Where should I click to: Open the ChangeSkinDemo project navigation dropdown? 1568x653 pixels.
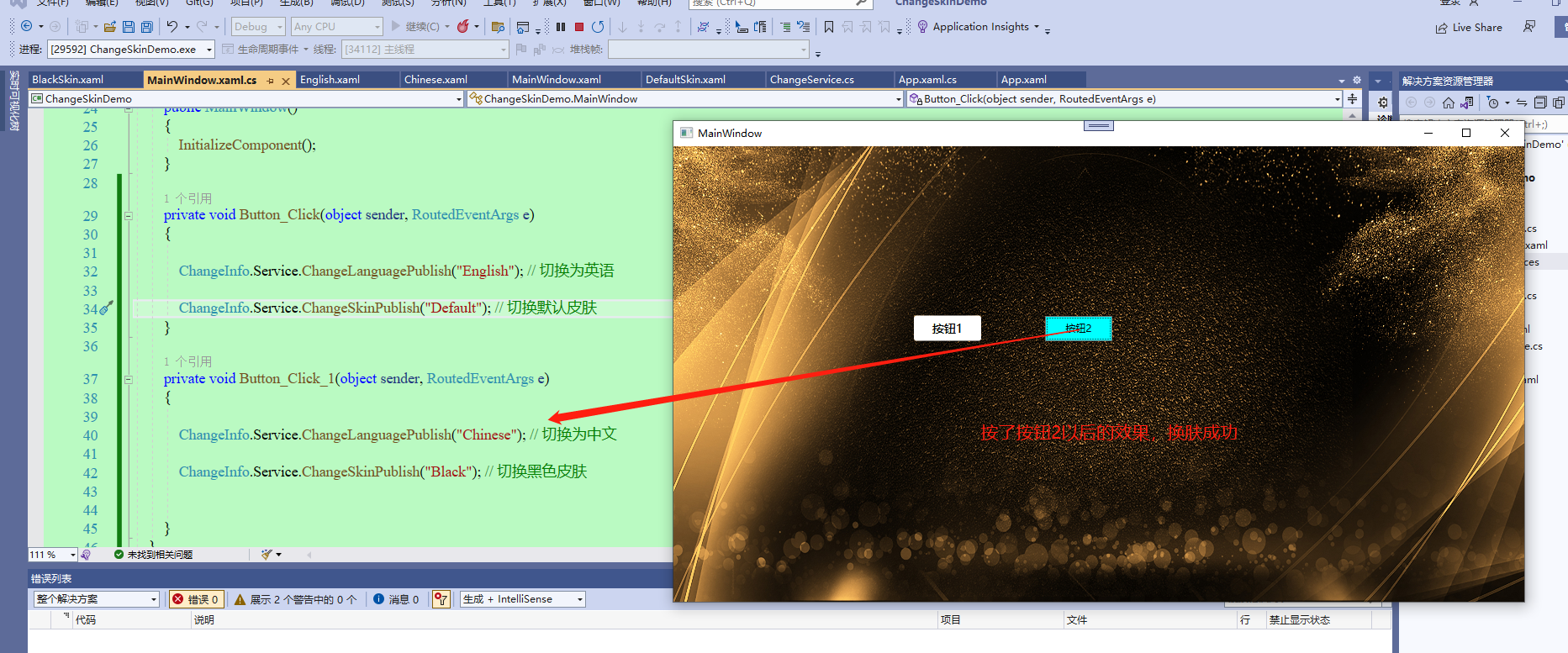pyautogui.click(x=246, y=99)
